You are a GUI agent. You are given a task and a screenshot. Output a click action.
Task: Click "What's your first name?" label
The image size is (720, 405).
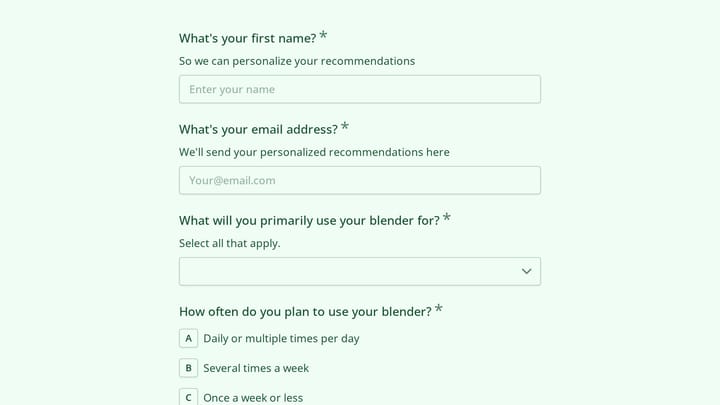pos(248,38)
